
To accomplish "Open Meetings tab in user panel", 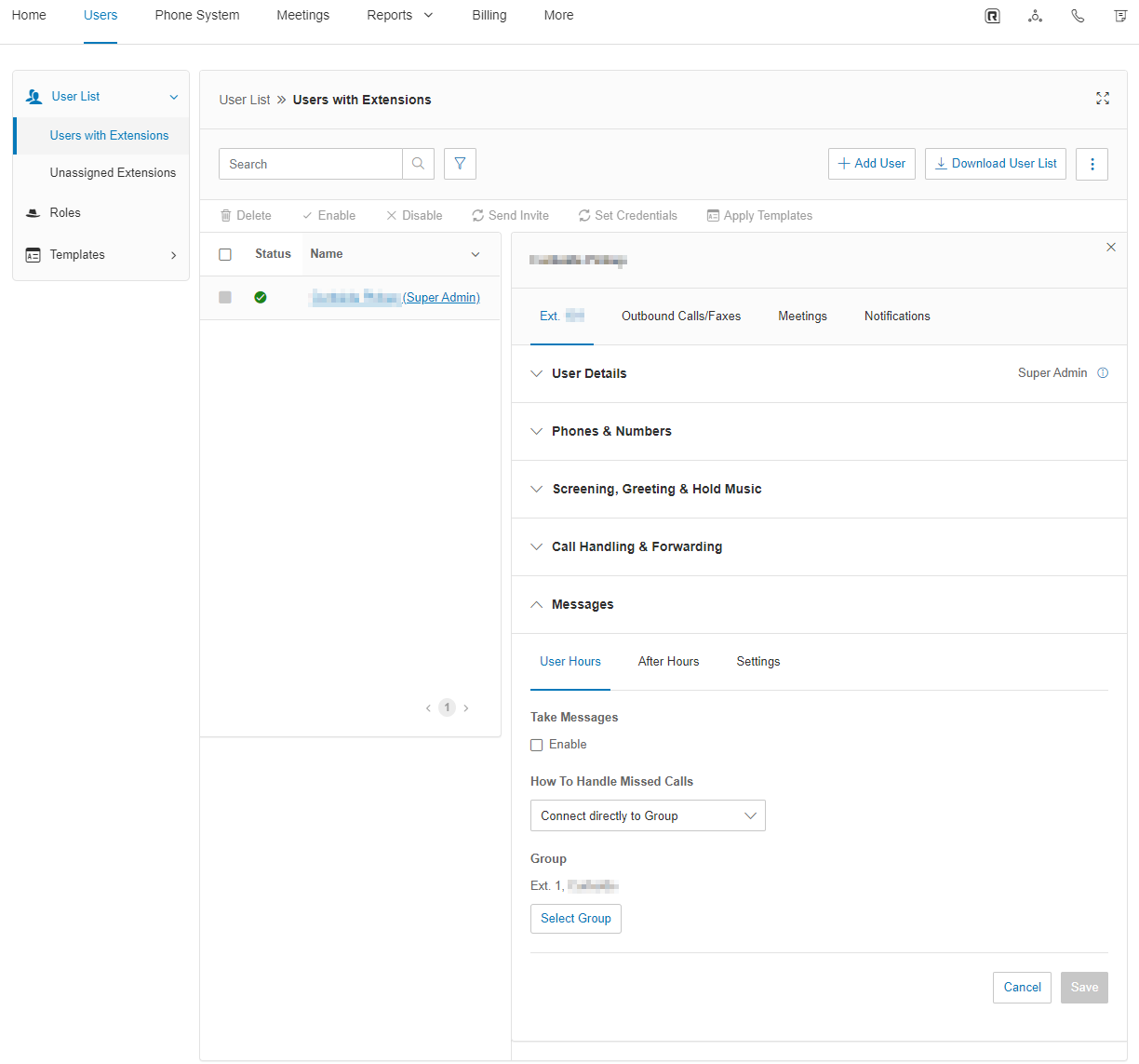I will click(x=802, y=317).
